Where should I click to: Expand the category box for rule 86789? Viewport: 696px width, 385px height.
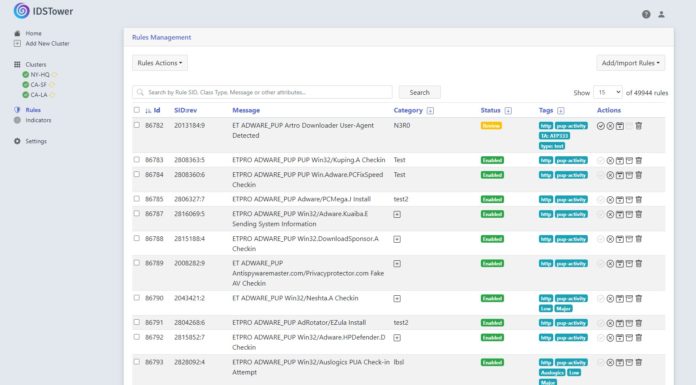397,264
